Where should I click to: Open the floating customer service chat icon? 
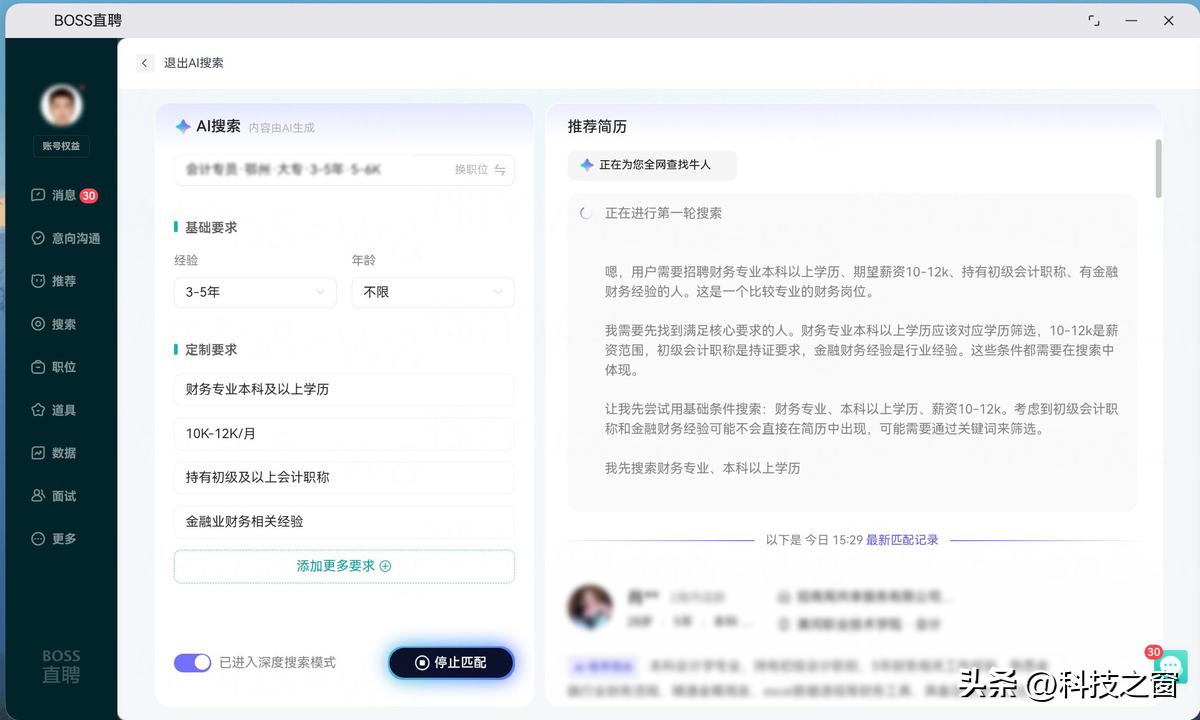coord(1170,666)
